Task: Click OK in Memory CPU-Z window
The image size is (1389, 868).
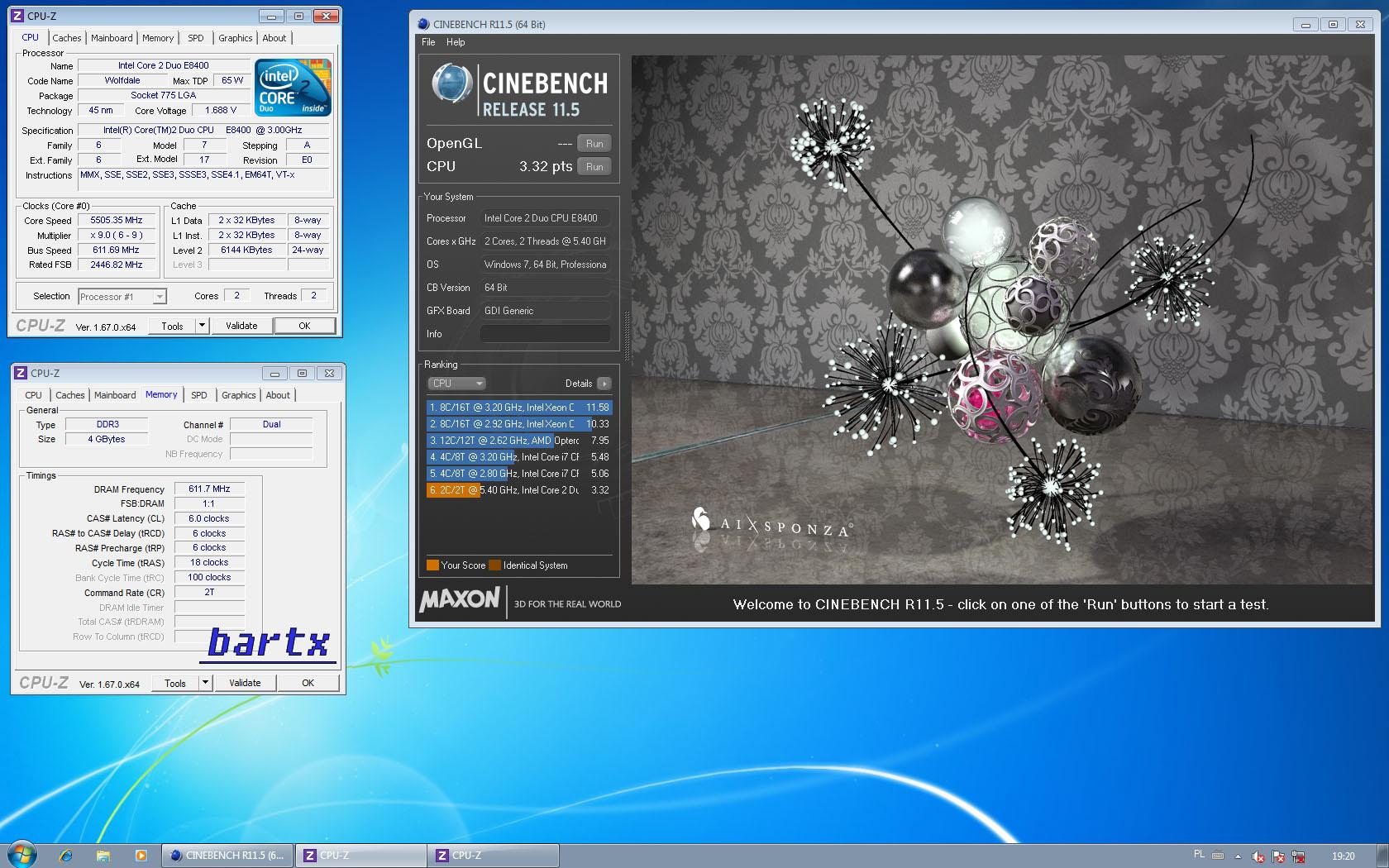Action: pos(308,683)
